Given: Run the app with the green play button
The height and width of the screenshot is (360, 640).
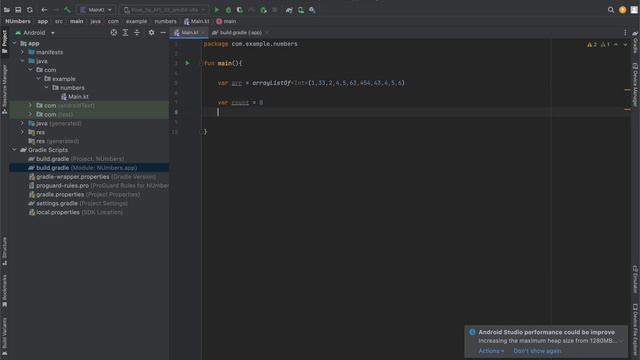Looking at the screenshot, I should pyautogui.click(x=217, y=10).
